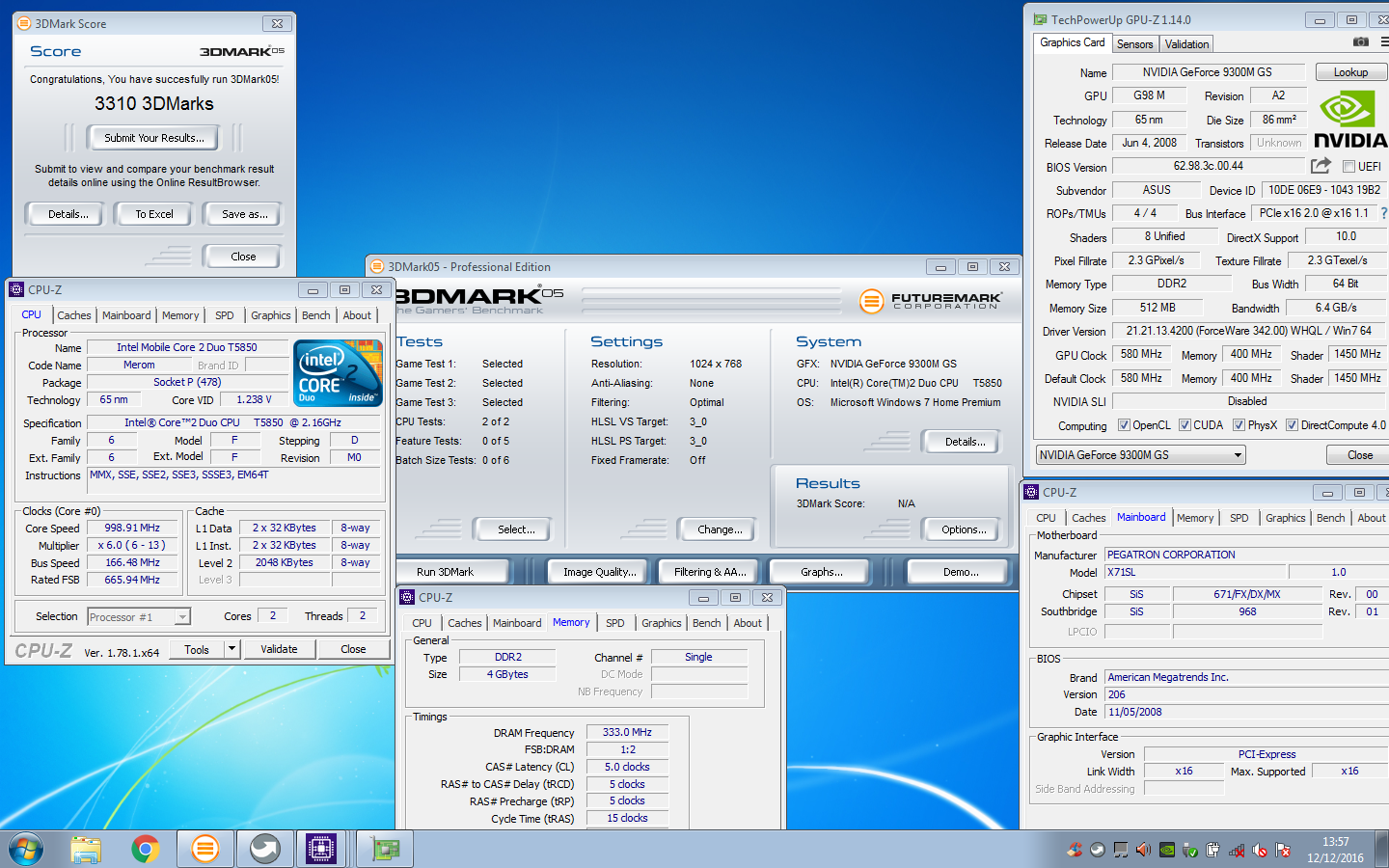Open the NVIDIA tray icon
Screen dimensions: 1389x868
(x=1167, y=850)
